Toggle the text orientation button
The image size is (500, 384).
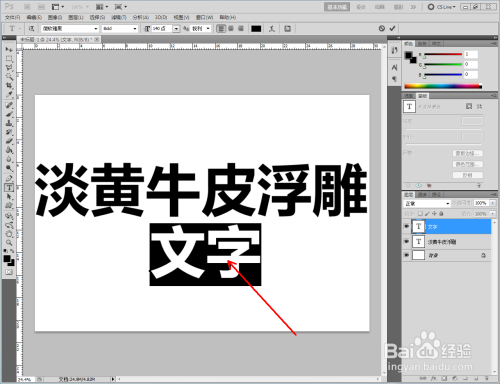31,29
